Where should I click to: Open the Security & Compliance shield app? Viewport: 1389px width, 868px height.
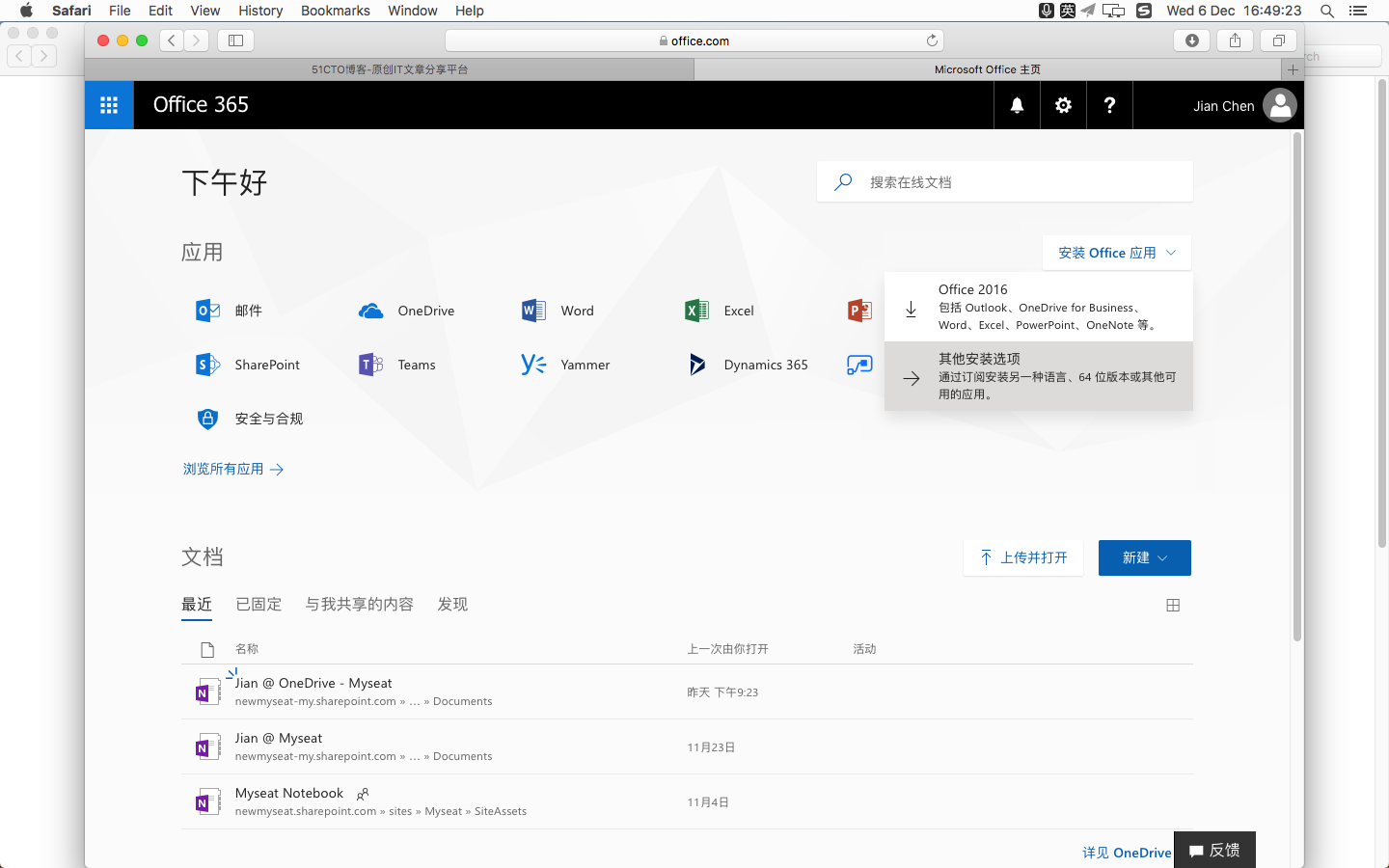pos(250,419)
